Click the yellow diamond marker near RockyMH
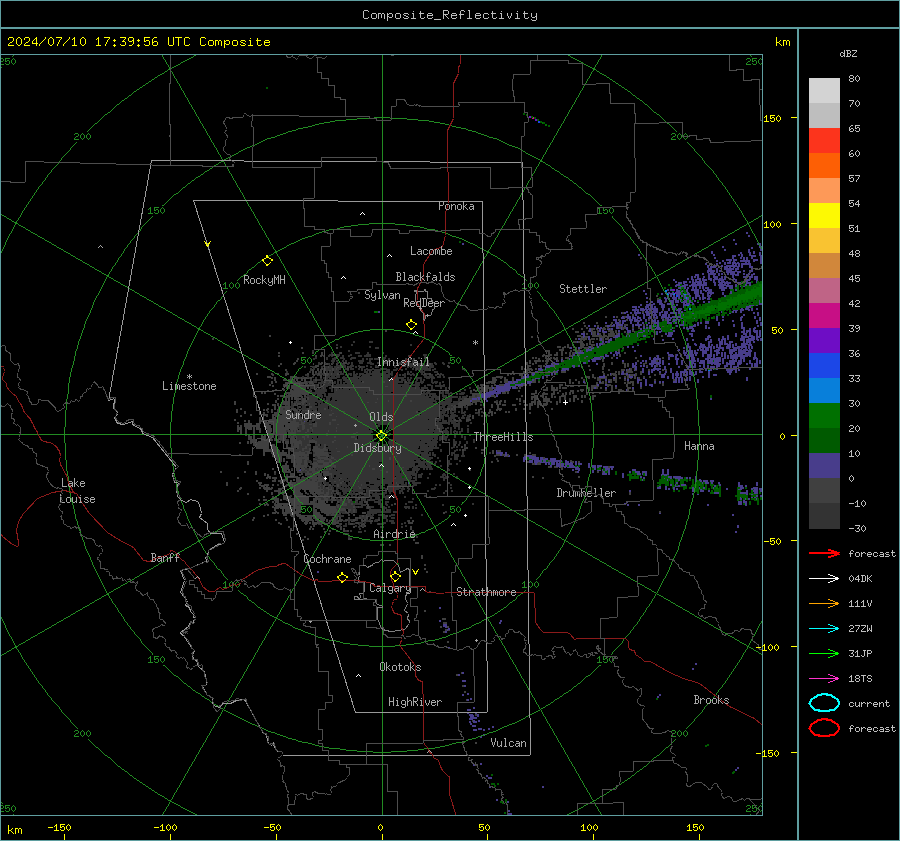Image resolution: width=900 pixels, height=841 pixels. (x=267, y=261)
